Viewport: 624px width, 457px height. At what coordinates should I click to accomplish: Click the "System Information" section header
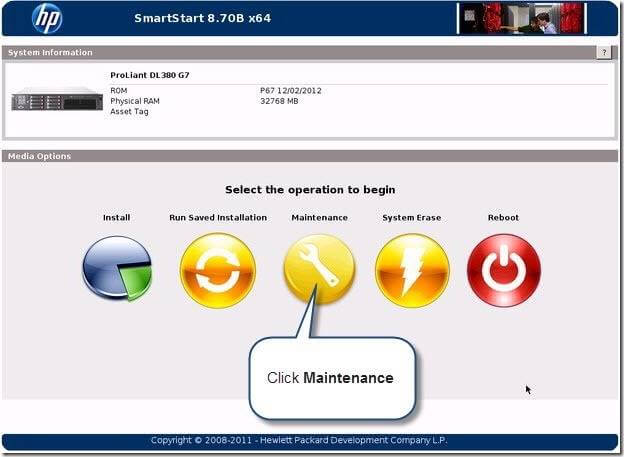click(x=50, y=53)
